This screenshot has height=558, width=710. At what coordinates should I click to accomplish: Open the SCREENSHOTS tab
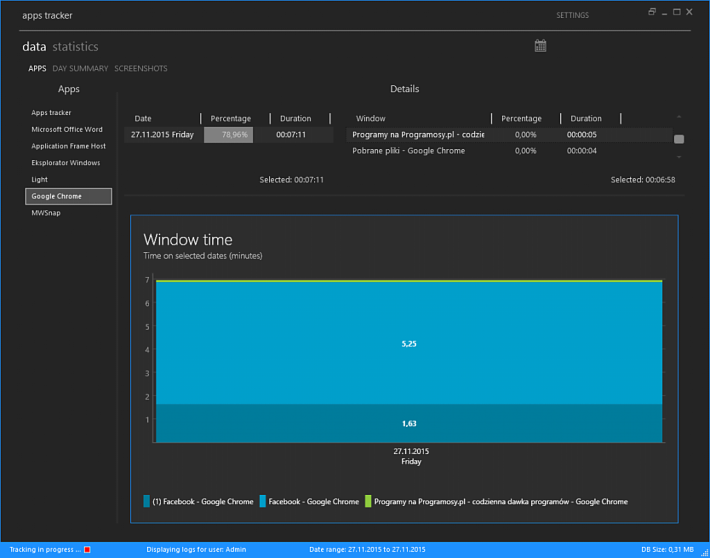coord(141,68)
